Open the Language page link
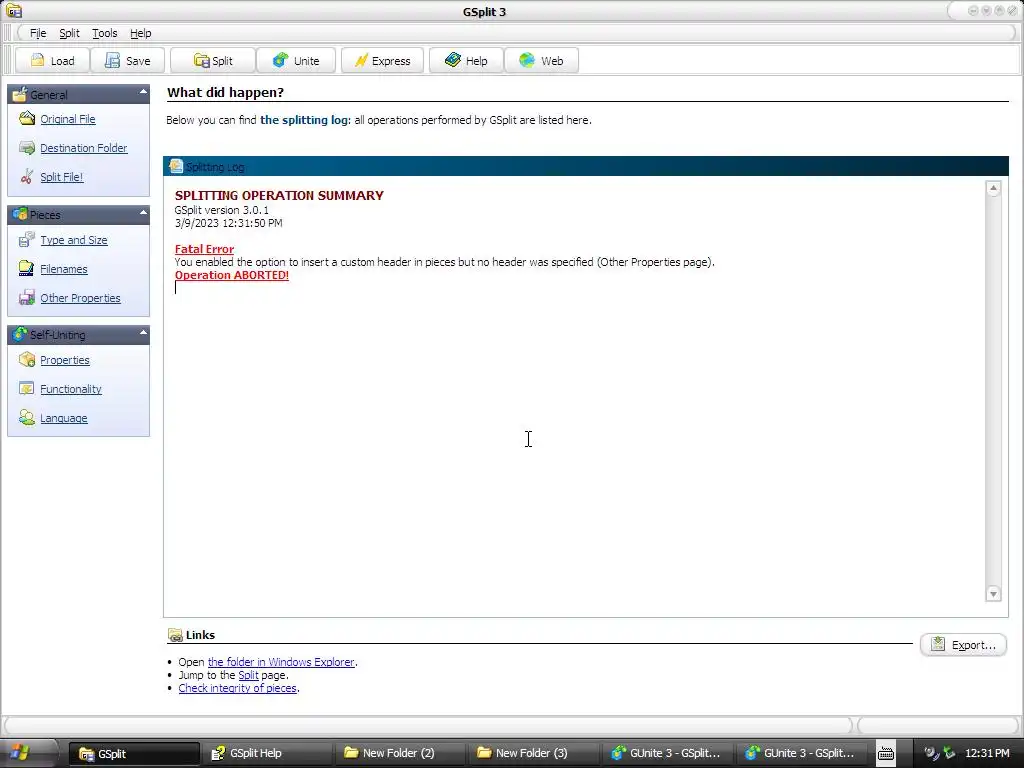Screen dimensions: 1024x768 pyautogui.click(x=63, y=418)
